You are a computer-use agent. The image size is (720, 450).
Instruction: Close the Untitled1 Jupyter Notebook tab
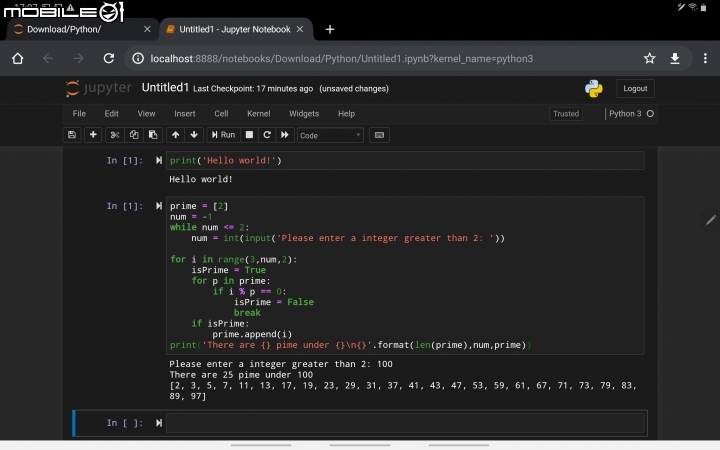(x=300, y=29)
